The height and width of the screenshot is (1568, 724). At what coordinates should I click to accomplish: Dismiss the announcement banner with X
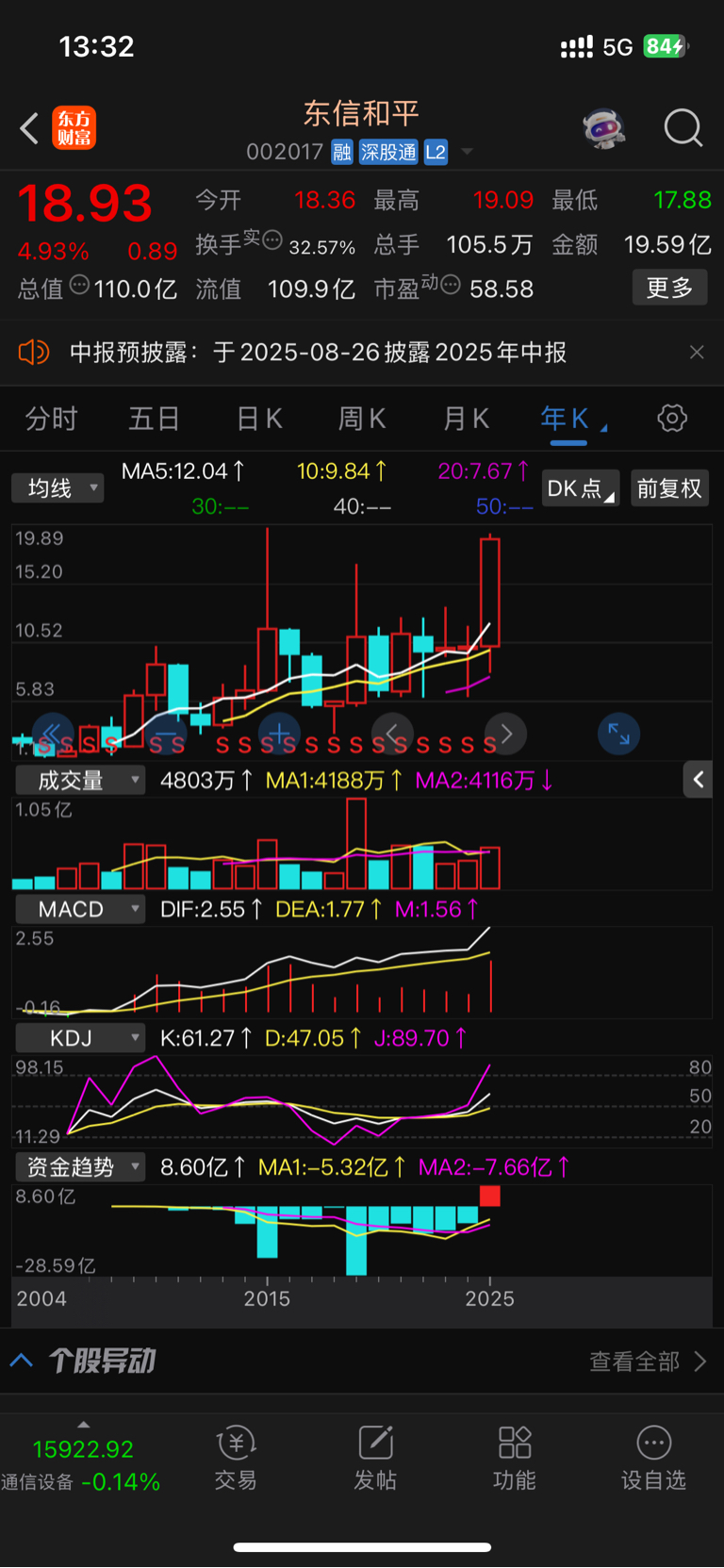(697, 353)
